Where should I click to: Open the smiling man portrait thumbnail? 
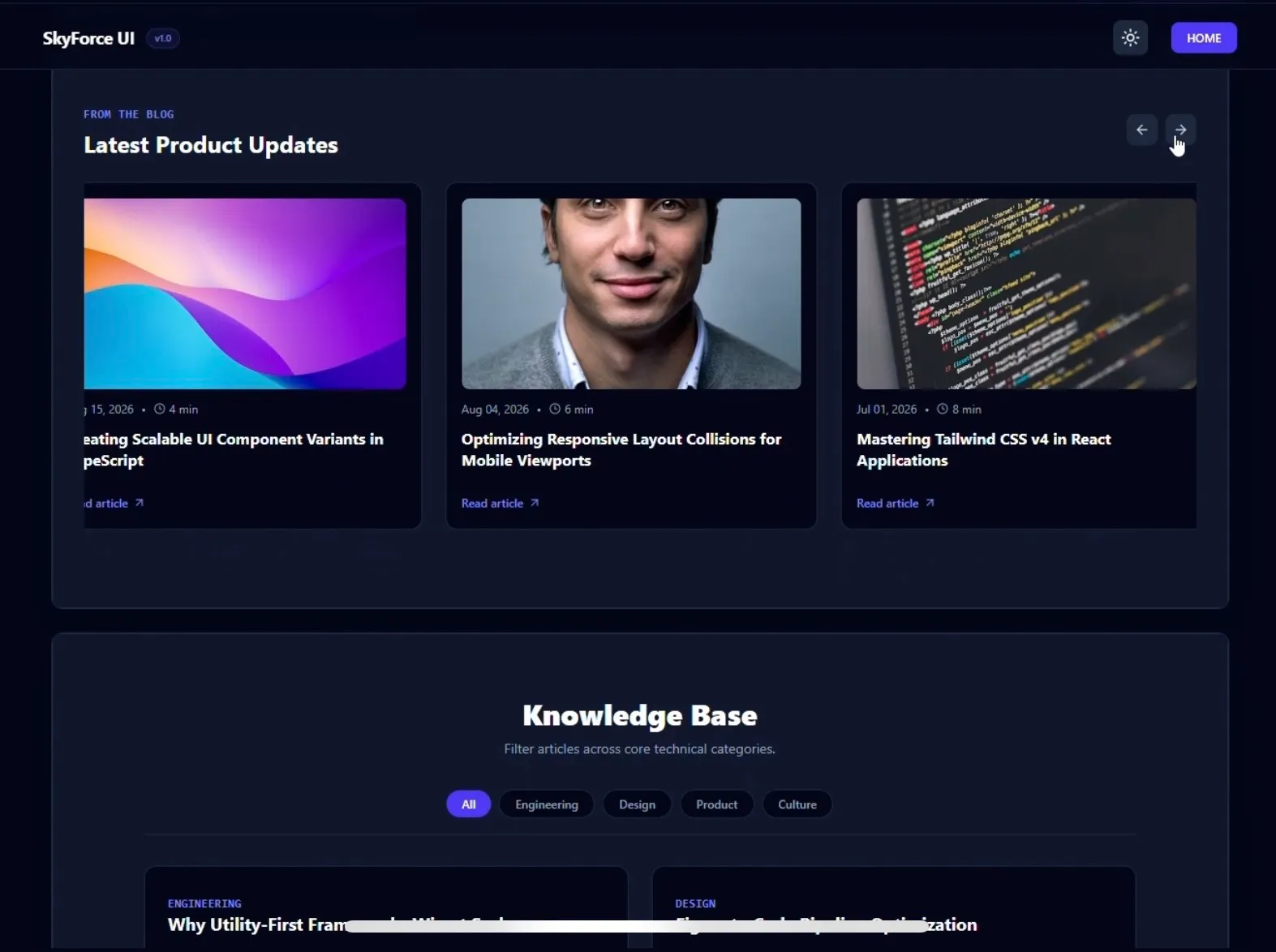pos(631,294)
